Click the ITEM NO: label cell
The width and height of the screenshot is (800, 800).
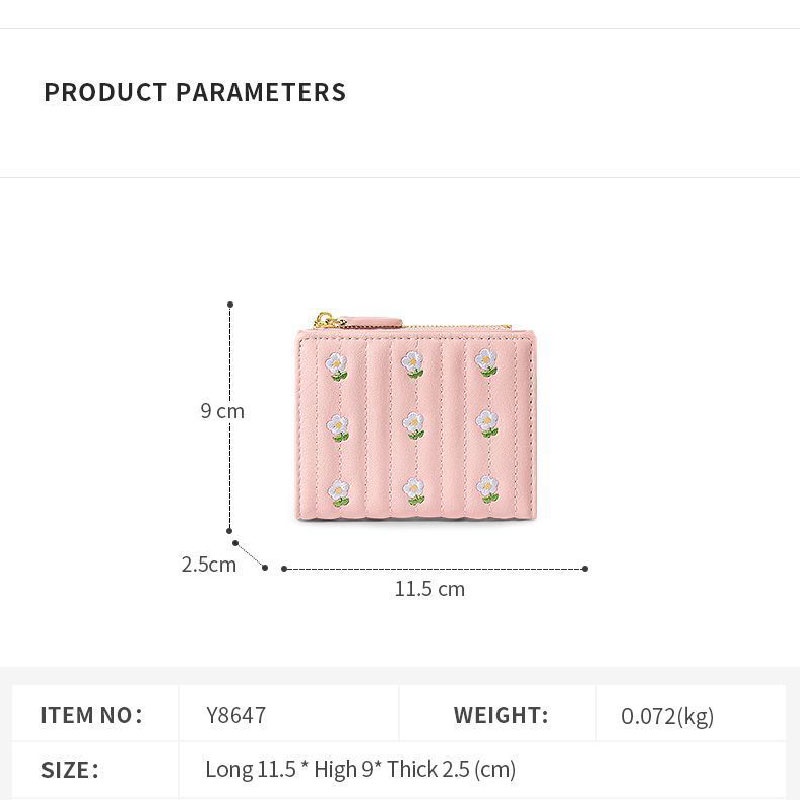coord(92,715)
